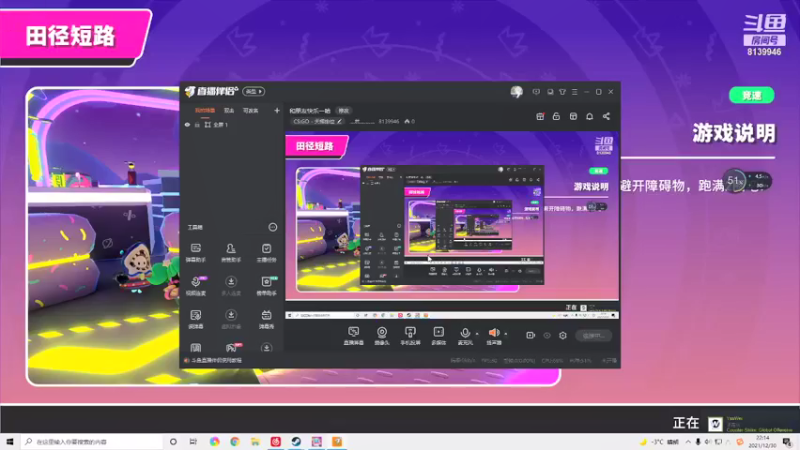Expand the toolbox more circle button

pyautogui.click(x=273, y=227)
